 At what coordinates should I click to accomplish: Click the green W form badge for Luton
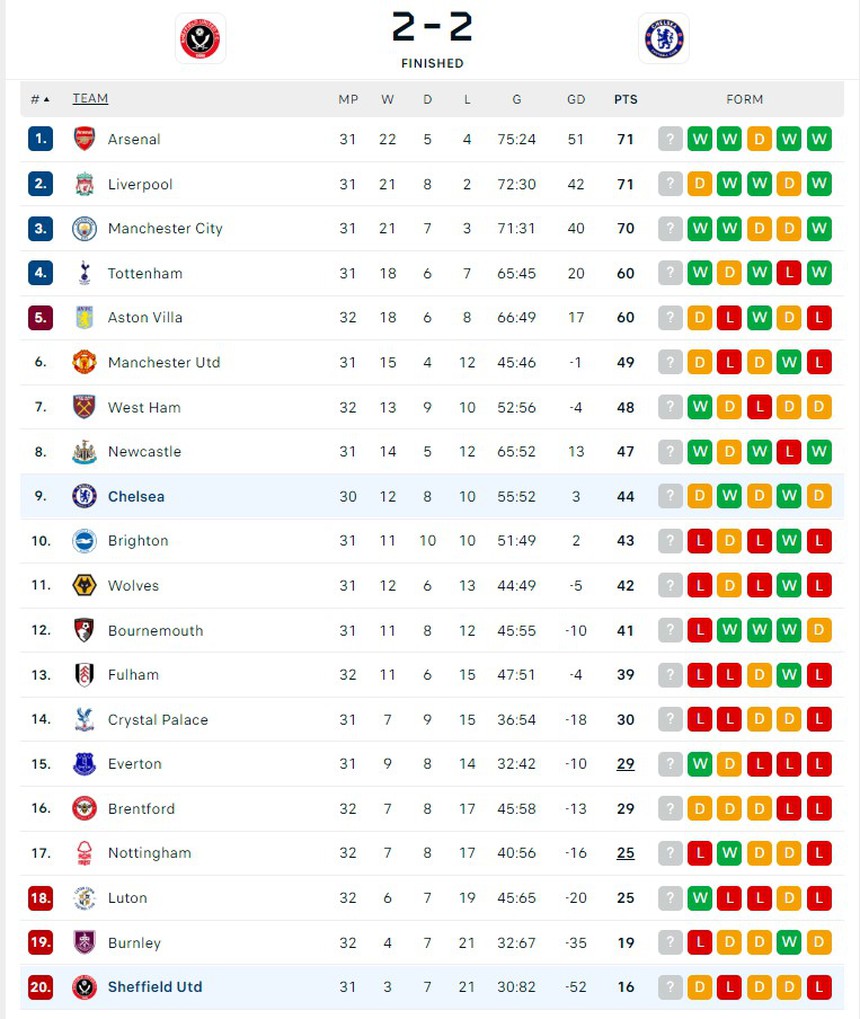pyautogui.click(x=700, y=897)
